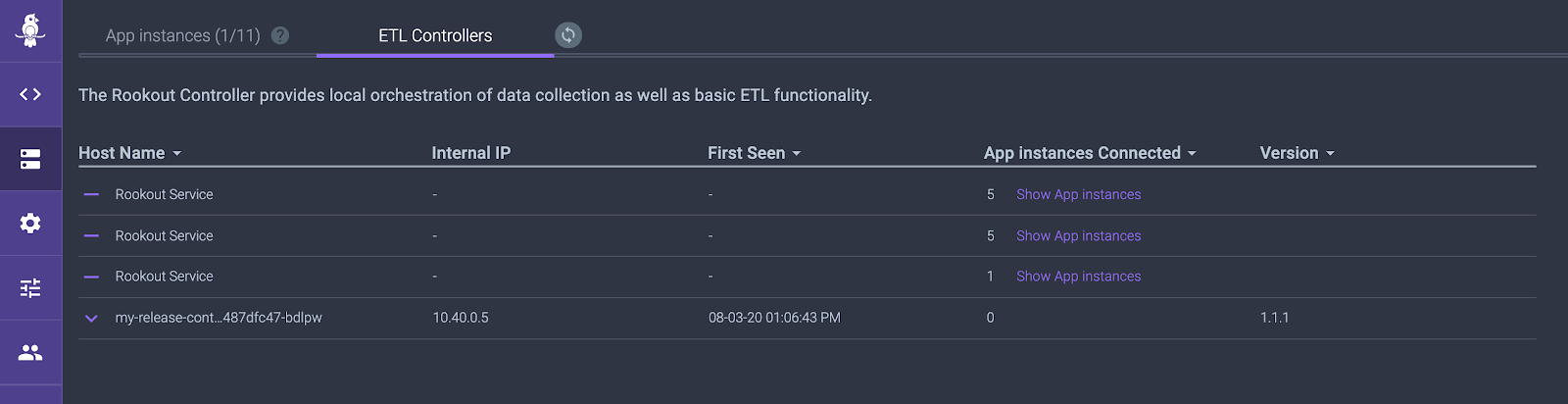Show App instances for first Rookout Service
This screenshot has width=1568, height=404.
(x=1078, y=194)
